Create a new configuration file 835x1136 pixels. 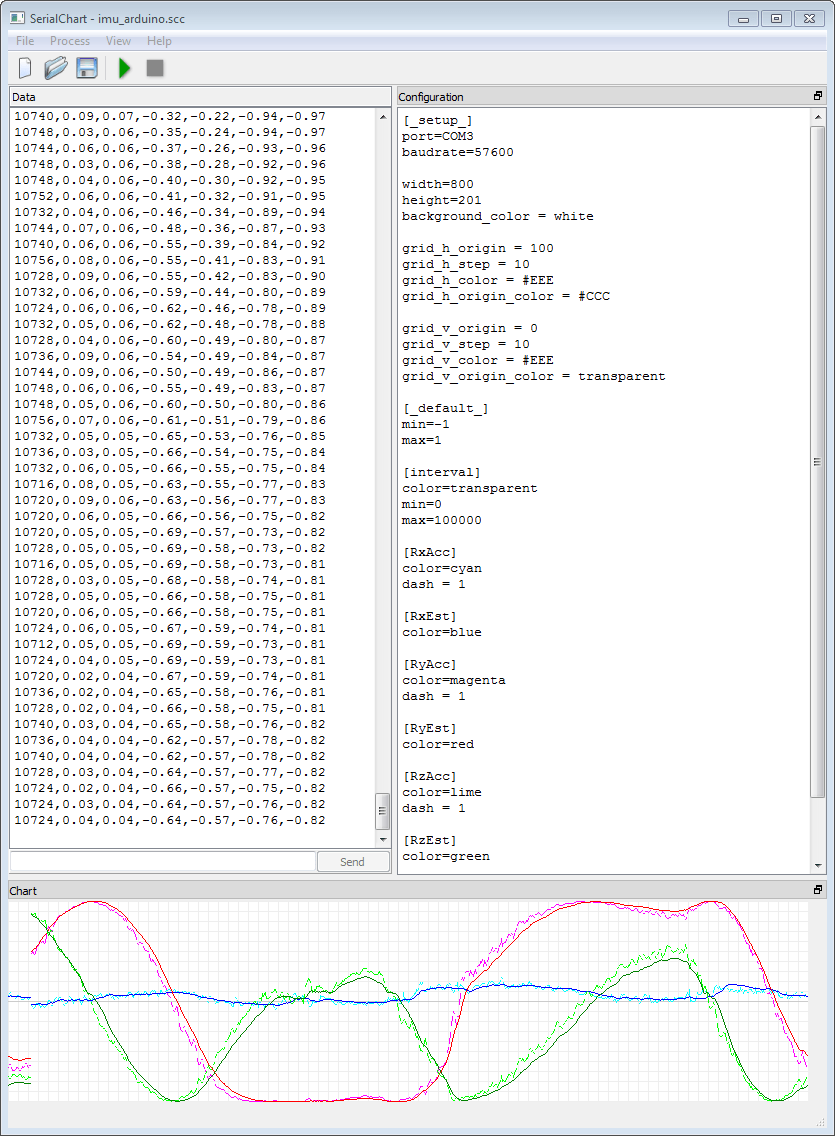pos(23,67)
